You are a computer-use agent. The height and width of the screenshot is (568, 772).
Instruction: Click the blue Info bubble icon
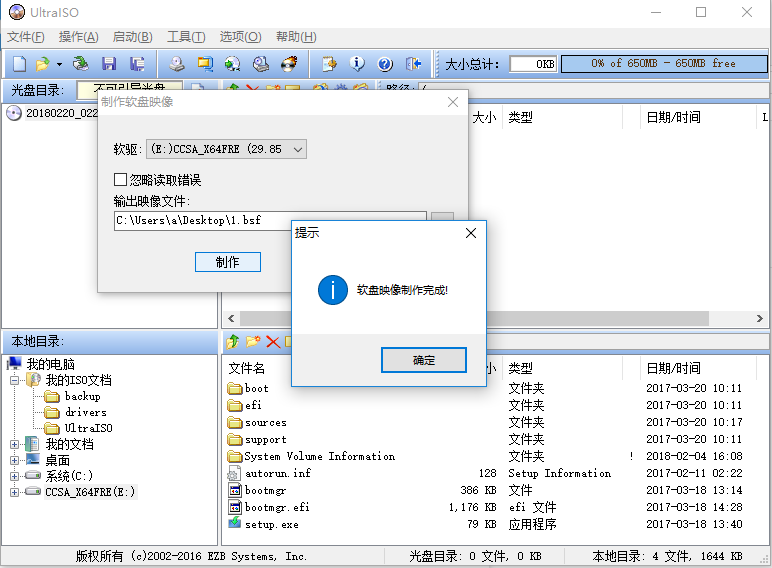[357, 64]
